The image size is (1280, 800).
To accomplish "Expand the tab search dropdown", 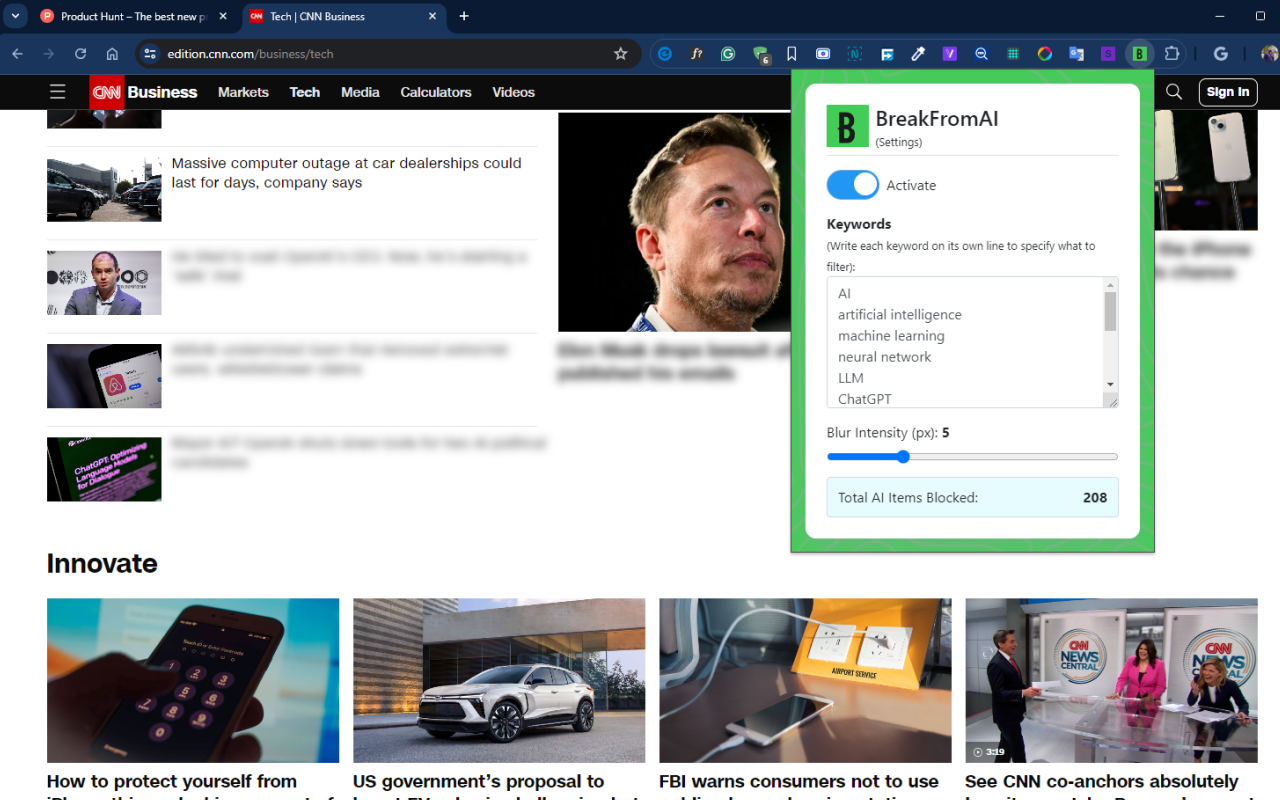I will pyautogui.click(x=15, y=16).
